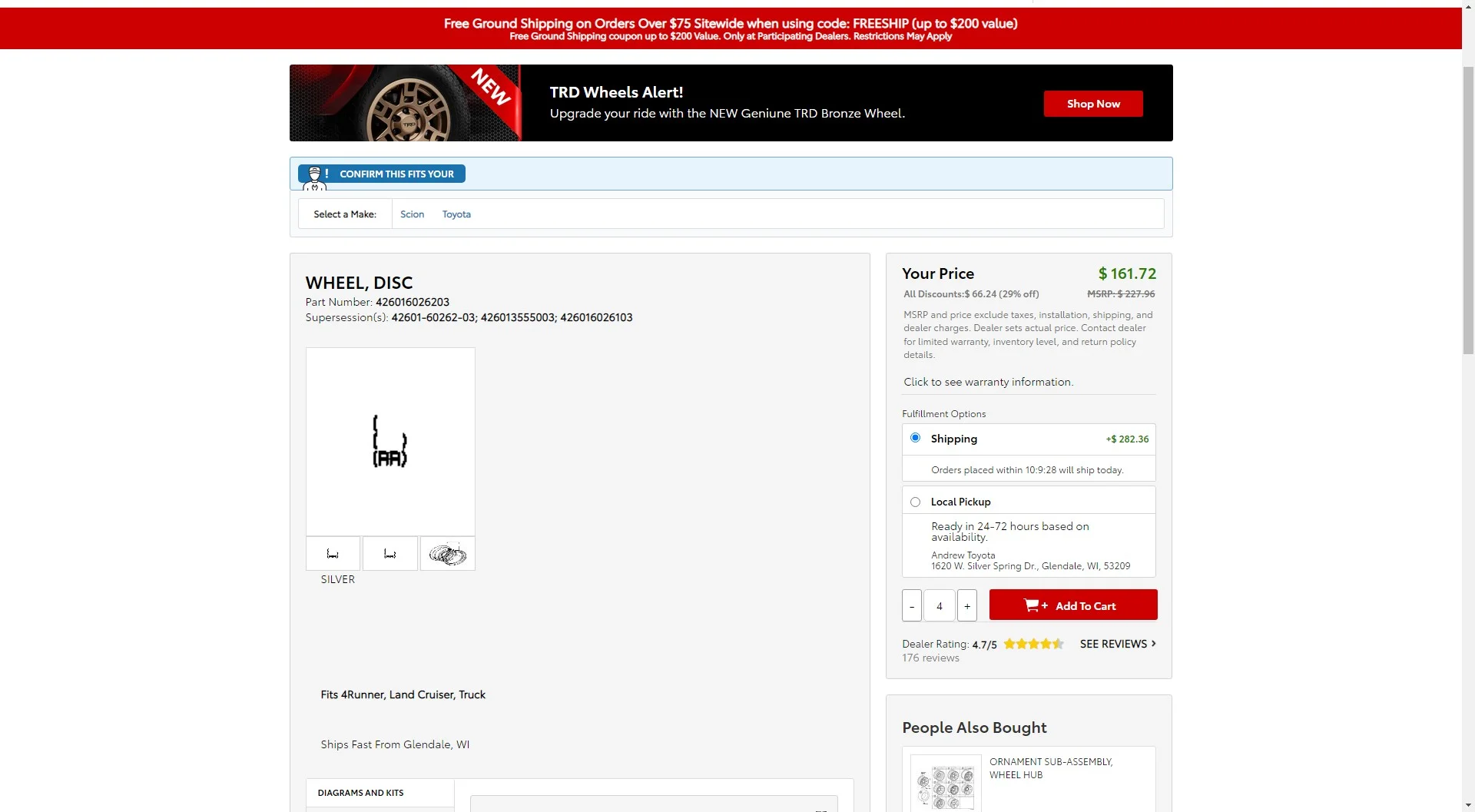
Task: Click to see warranty information link
Action: [988, 382]
